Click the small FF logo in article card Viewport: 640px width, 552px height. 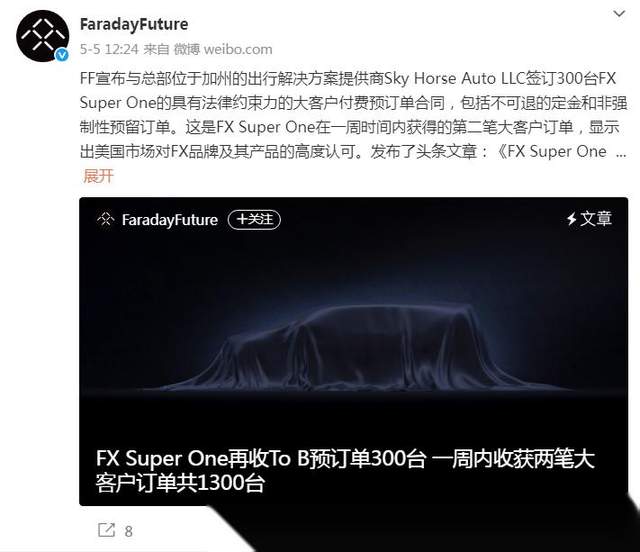106,220
